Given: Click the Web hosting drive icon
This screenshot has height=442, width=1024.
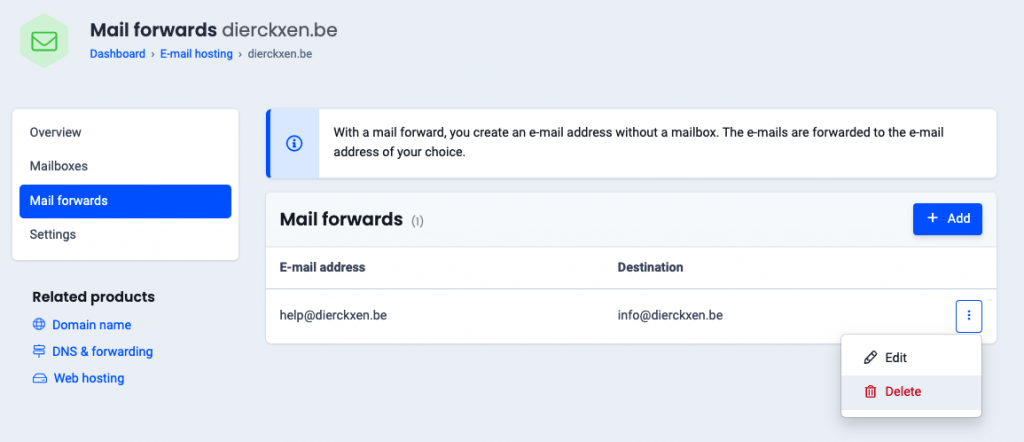Looking at the screenshot, I should [x=39, y=379].
